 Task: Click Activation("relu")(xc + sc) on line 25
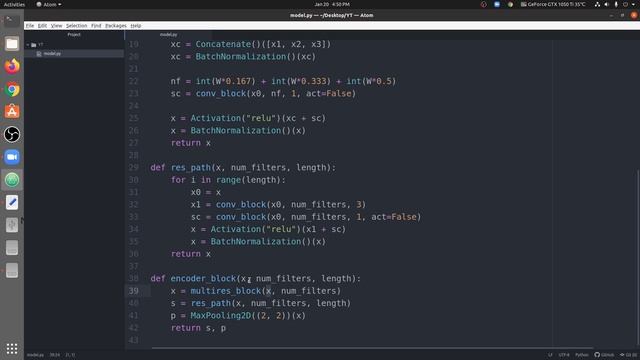258,118
